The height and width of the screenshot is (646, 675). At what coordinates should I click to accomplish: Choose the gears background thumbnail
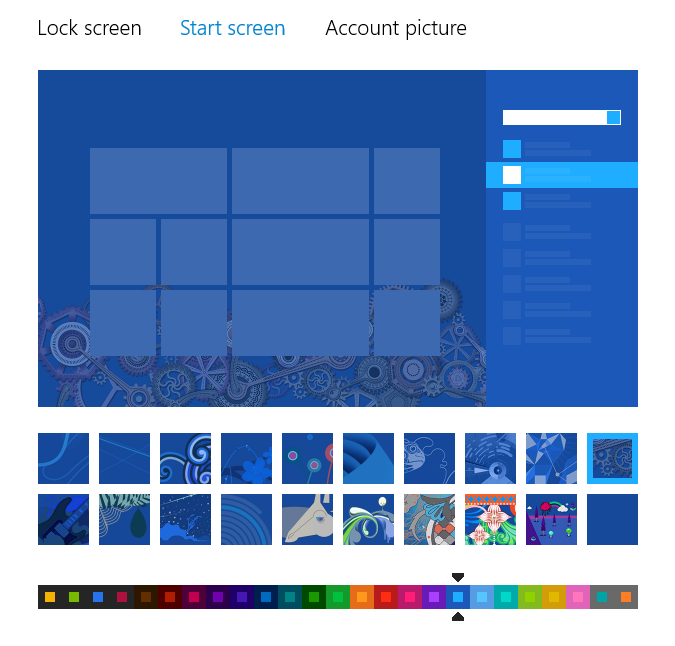pos(612,458)
